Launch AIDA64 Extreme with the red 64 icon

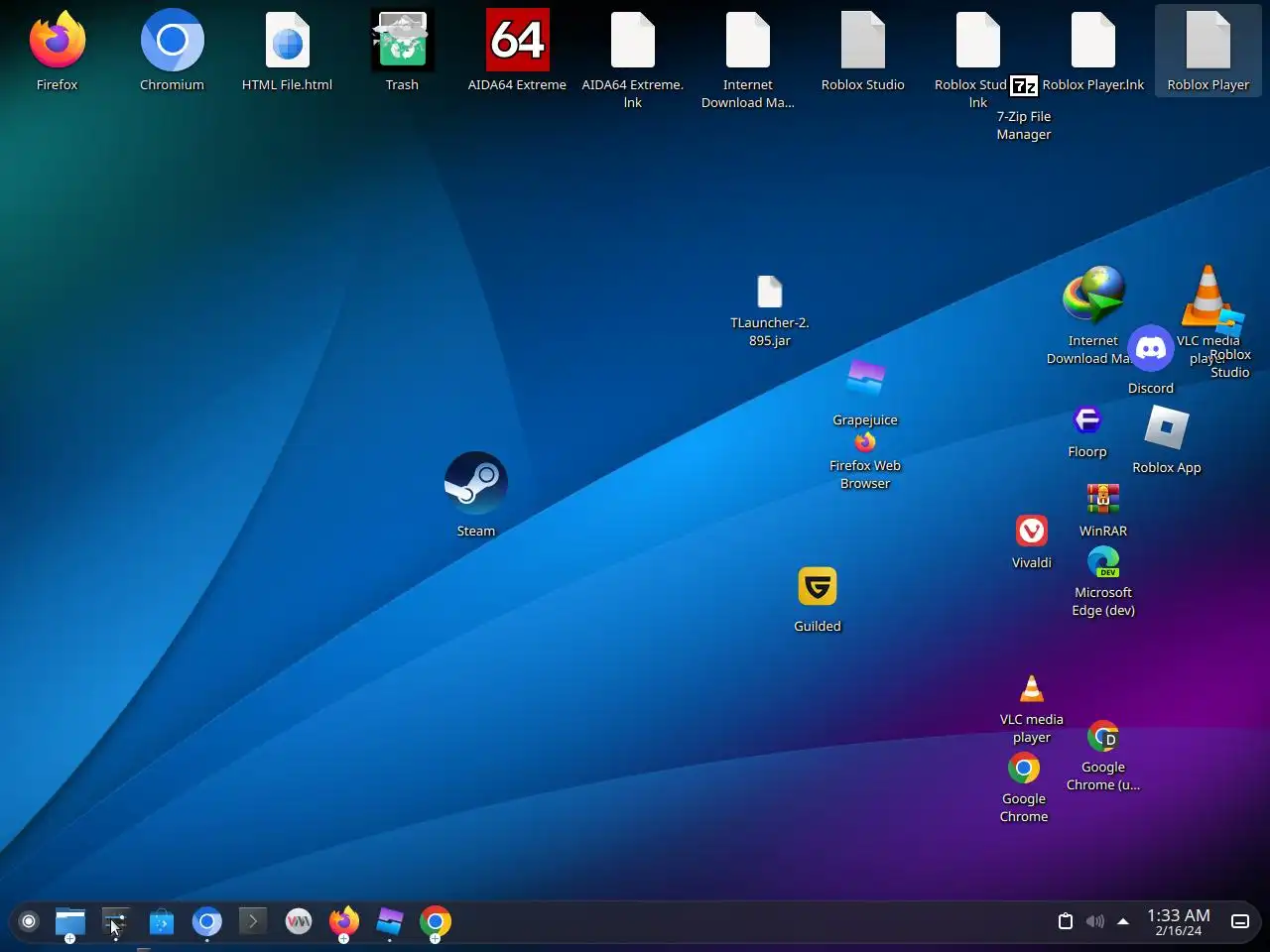click(x=517, y=40)
